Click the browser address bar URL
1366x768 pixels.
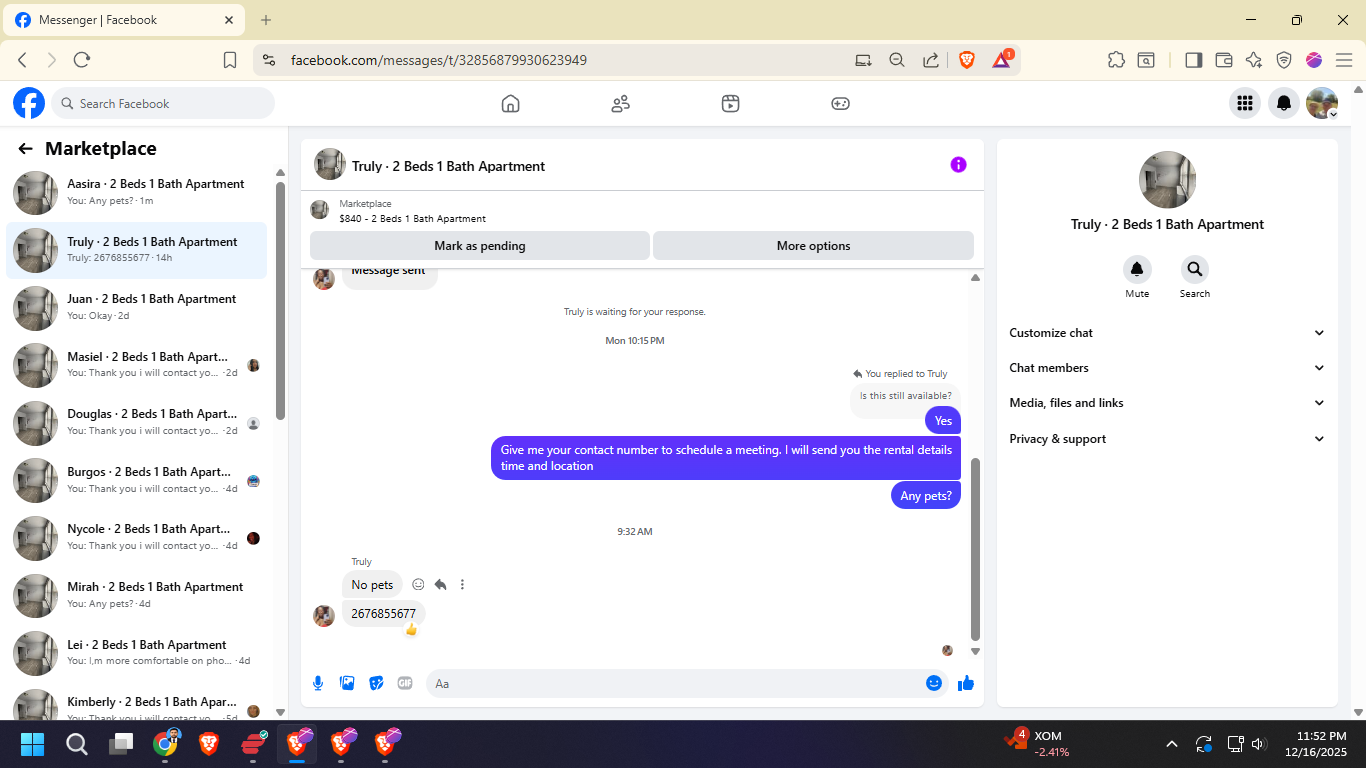(x=439, y=60)
